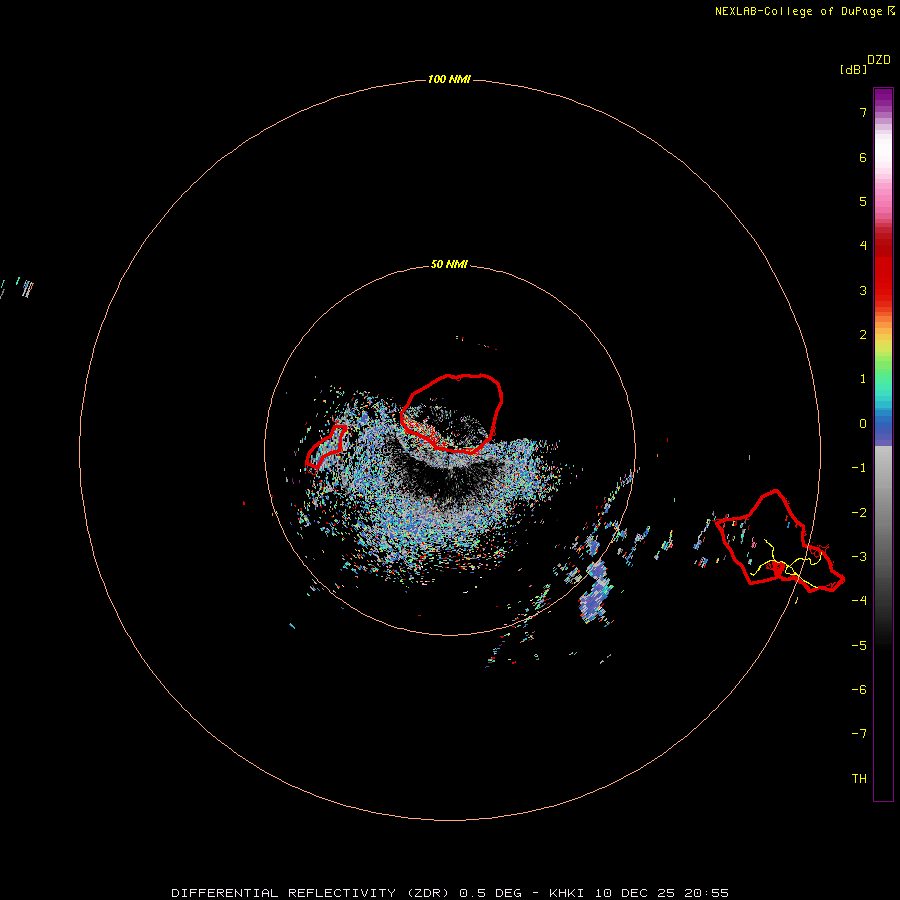Click the -7 value on color scale
900x900 pixels.
859,734
